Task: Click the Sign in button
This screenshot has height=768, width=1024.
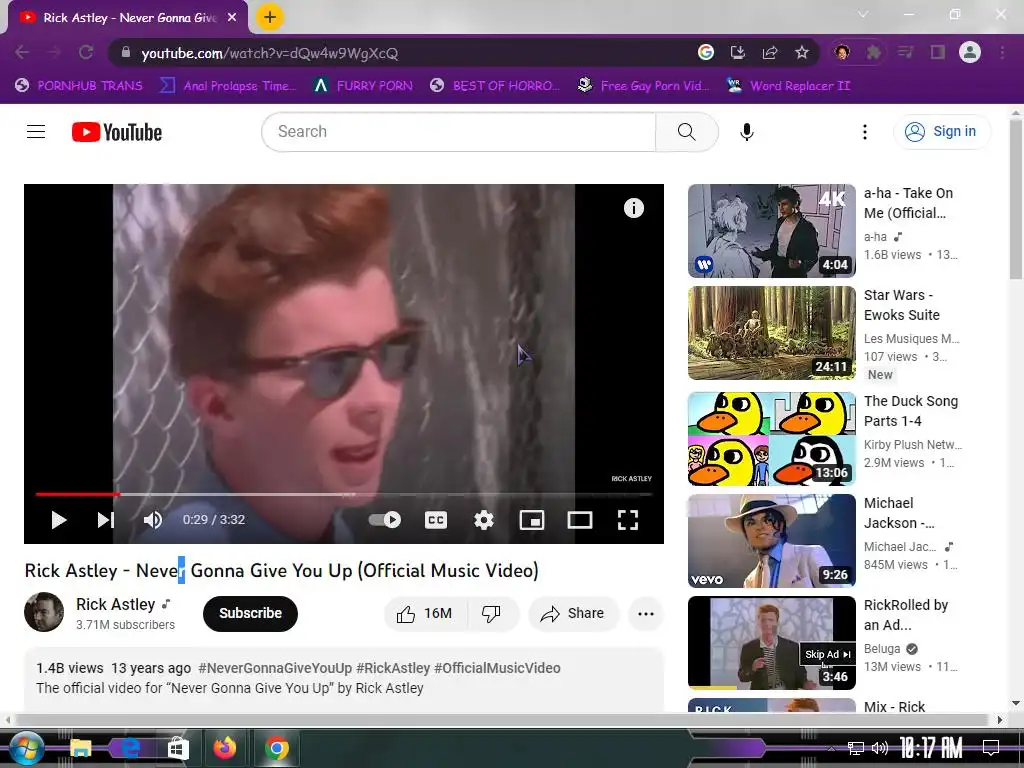Action: click(x=942, y=131)
